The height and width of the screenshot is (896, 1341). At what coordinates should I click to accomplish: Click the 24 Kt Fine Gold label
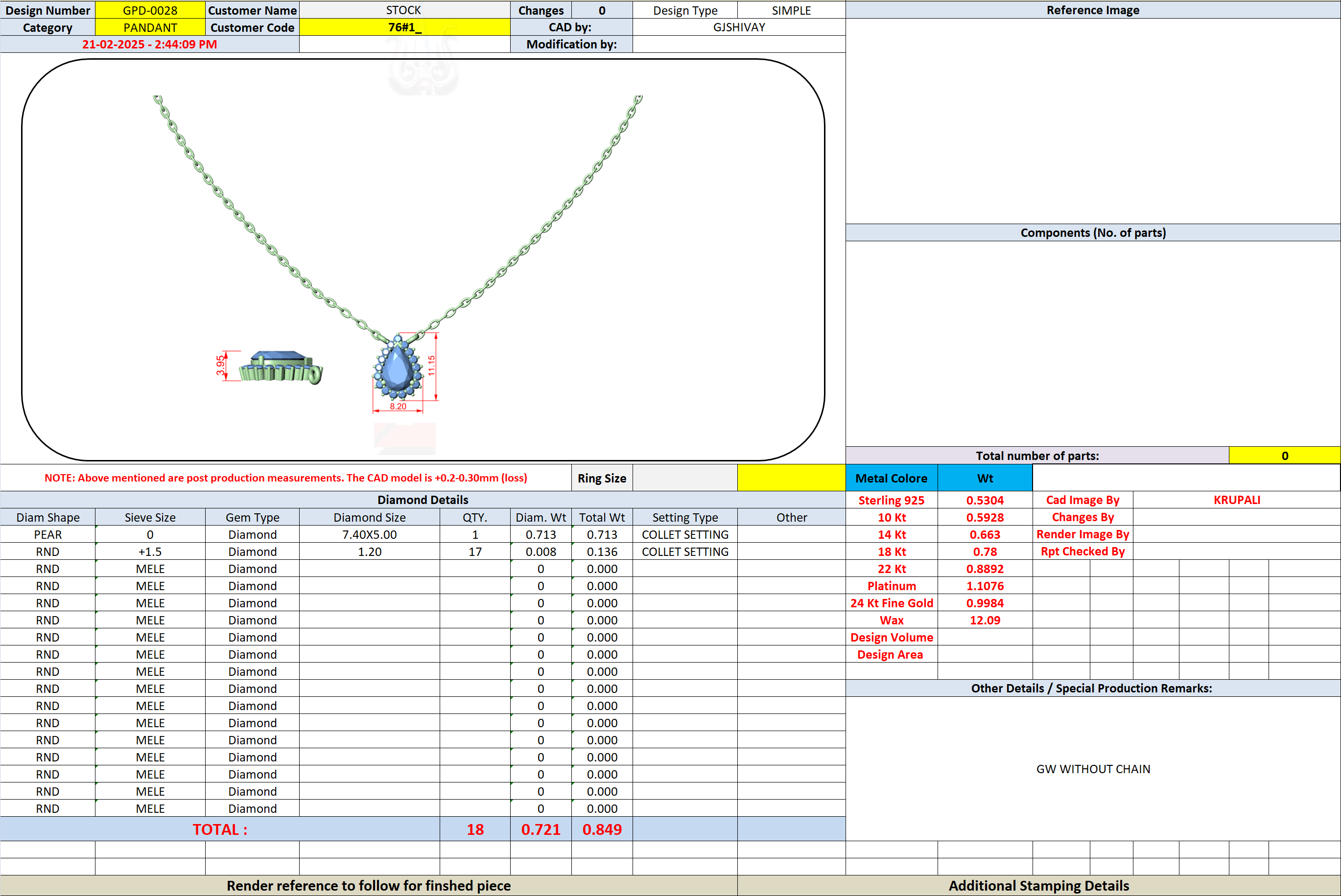[891, 603]
